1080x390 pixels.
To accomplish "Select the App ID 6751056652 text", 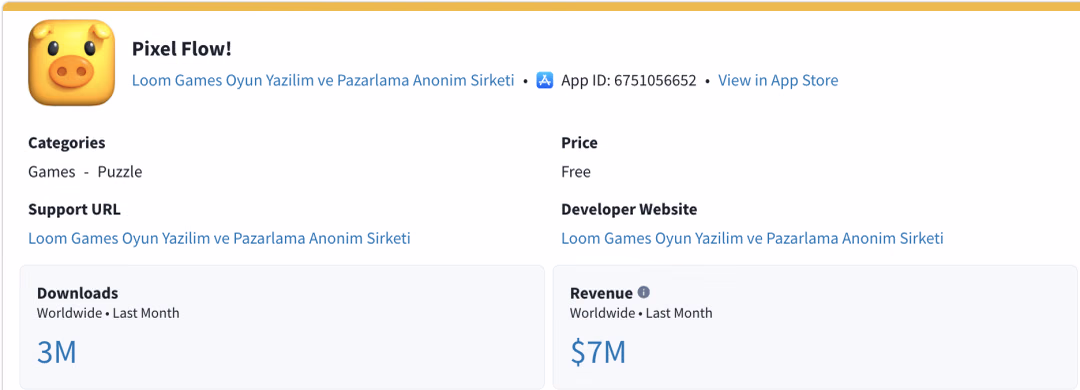I will (x=629, y=81).
